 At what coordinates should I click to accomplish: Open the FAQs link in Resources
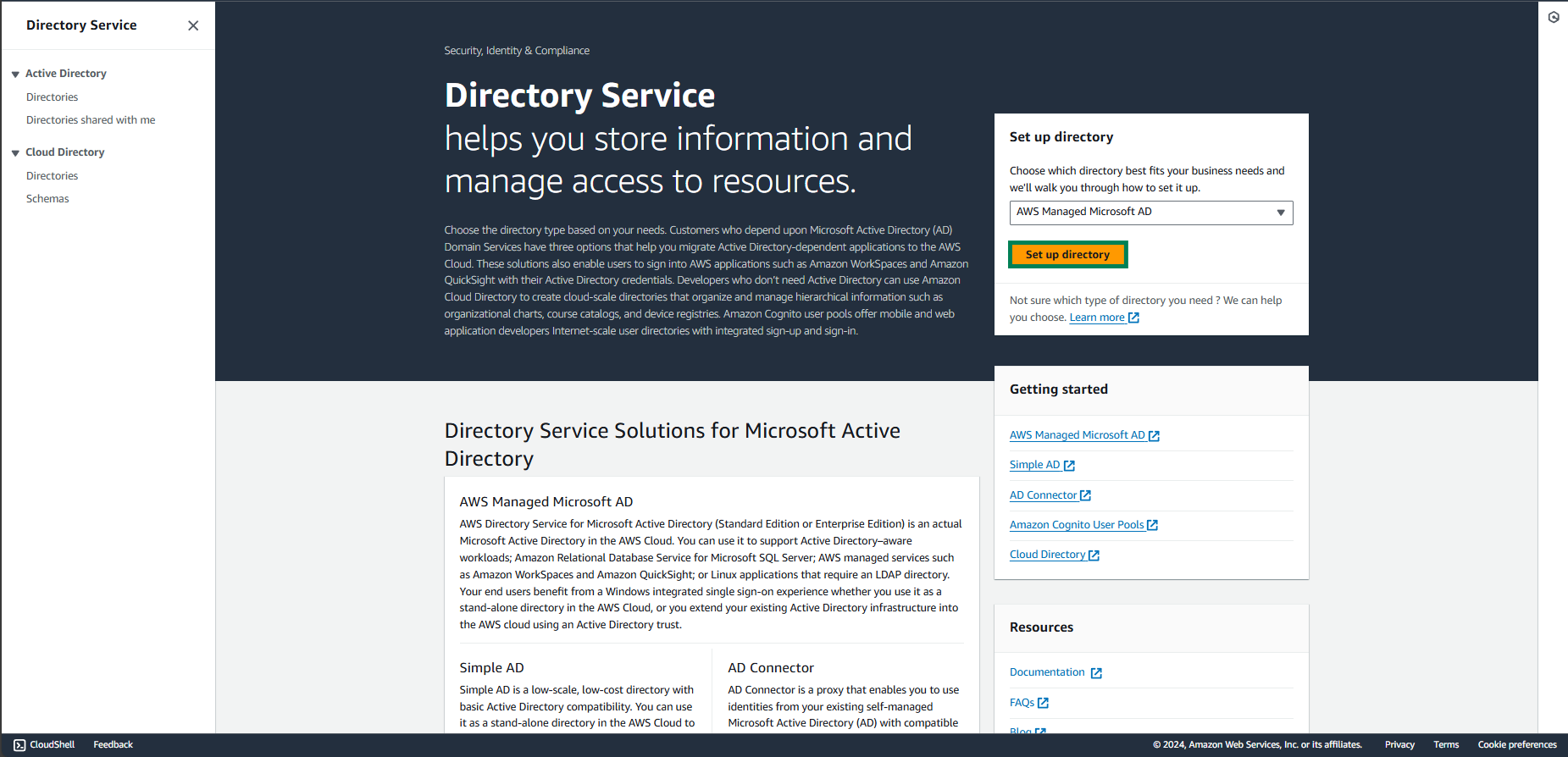click(x=1022, y=703)
